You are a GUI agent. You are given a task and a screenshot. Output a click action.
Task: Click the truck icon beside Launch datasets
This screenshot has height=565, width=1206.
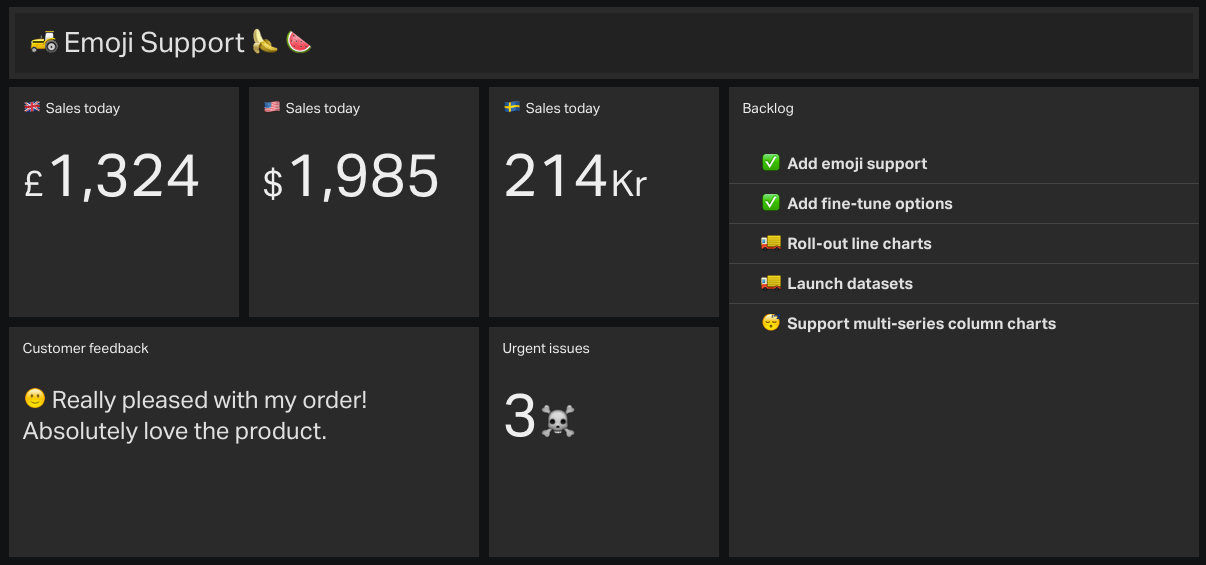click(x=771, y=283)
